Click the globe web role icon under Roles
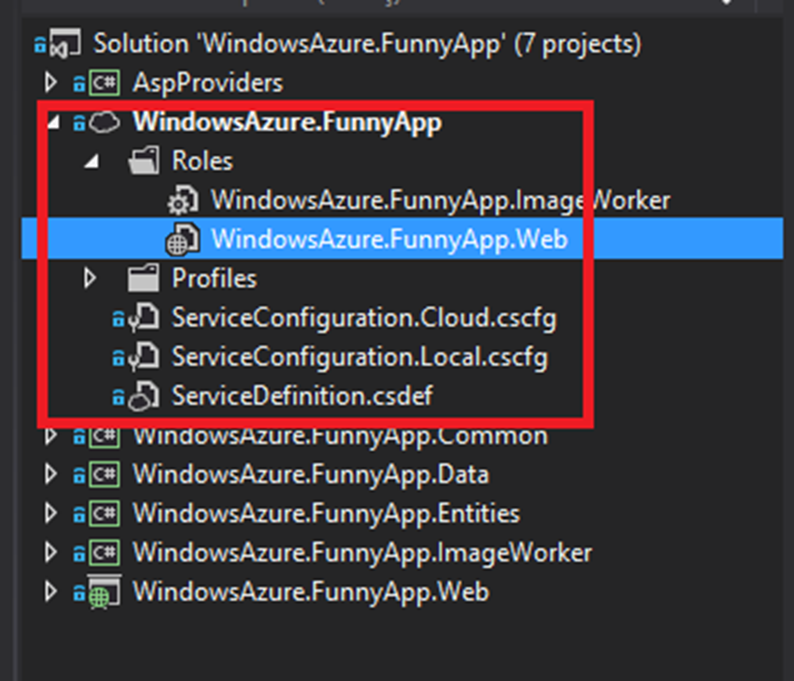This screenshot has width=794, height=681. (x=183, y=239)
